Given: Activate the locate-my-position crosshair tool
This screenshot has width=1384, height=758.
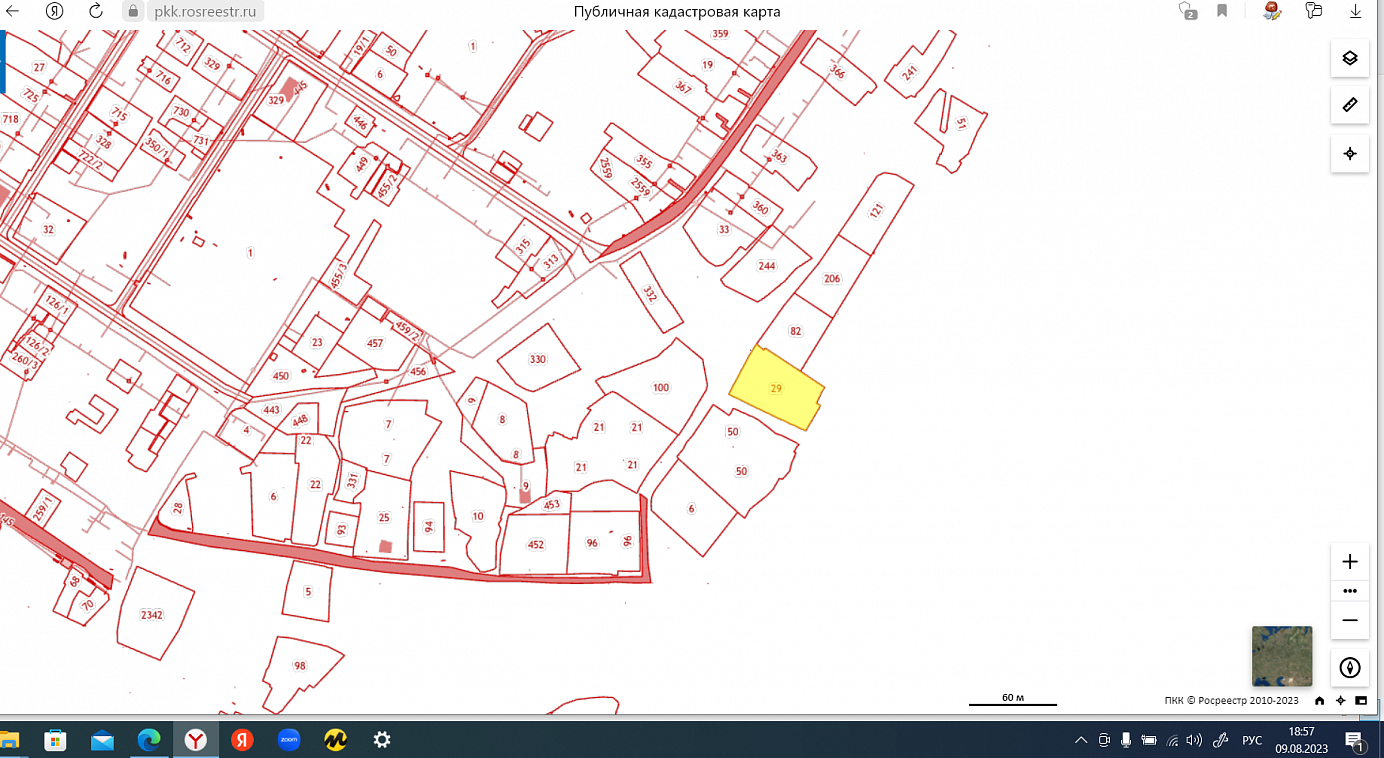Looking at the screenshot, I should click(x=1349, y=153).
